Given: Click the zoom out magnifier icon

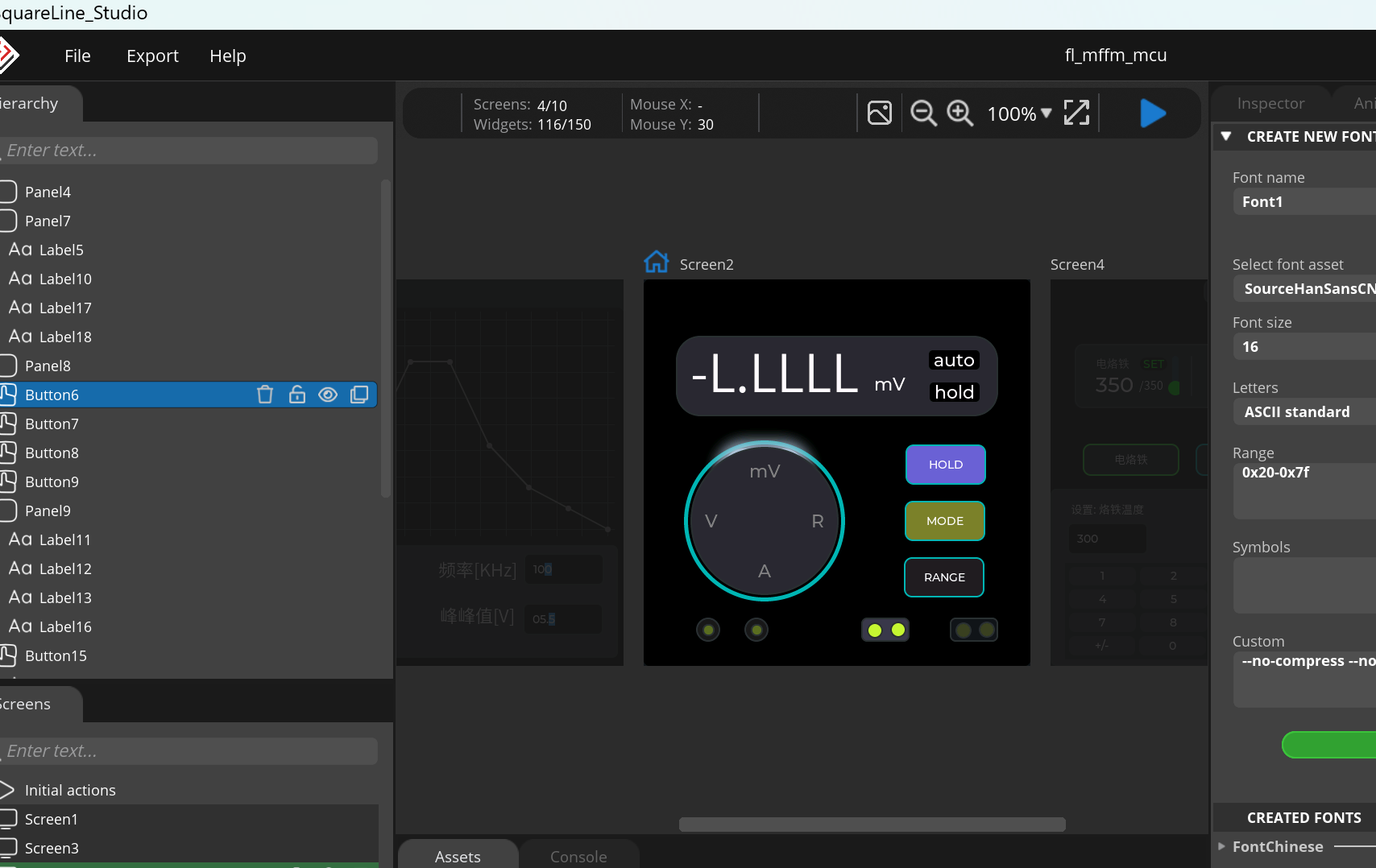Looking at the screenshot, I should pyautogui.click(x=923, y=114).
